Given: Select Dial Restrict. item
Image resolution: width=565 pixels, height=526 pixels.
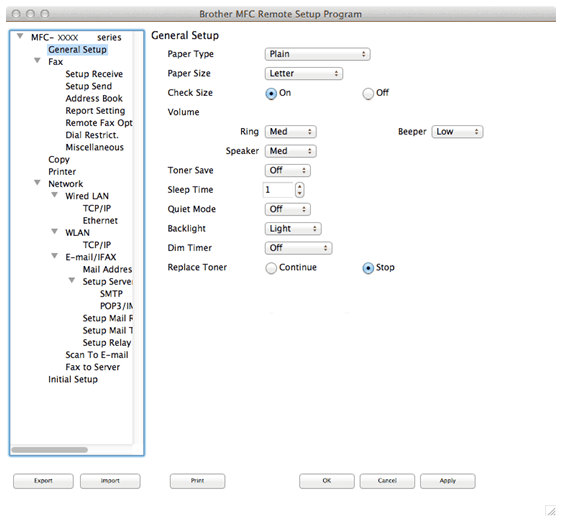Looking at the screenshot, I should click(x=92, y=135).
